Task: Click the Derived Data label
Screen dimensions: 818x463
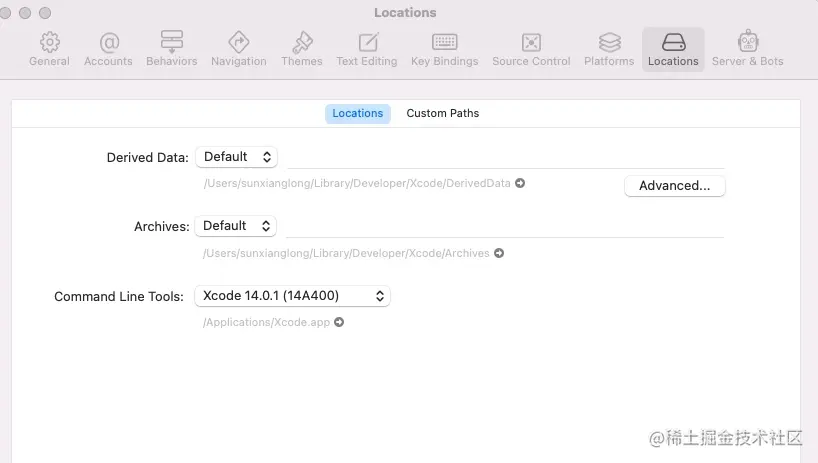Action: click(x=148, y=157)
